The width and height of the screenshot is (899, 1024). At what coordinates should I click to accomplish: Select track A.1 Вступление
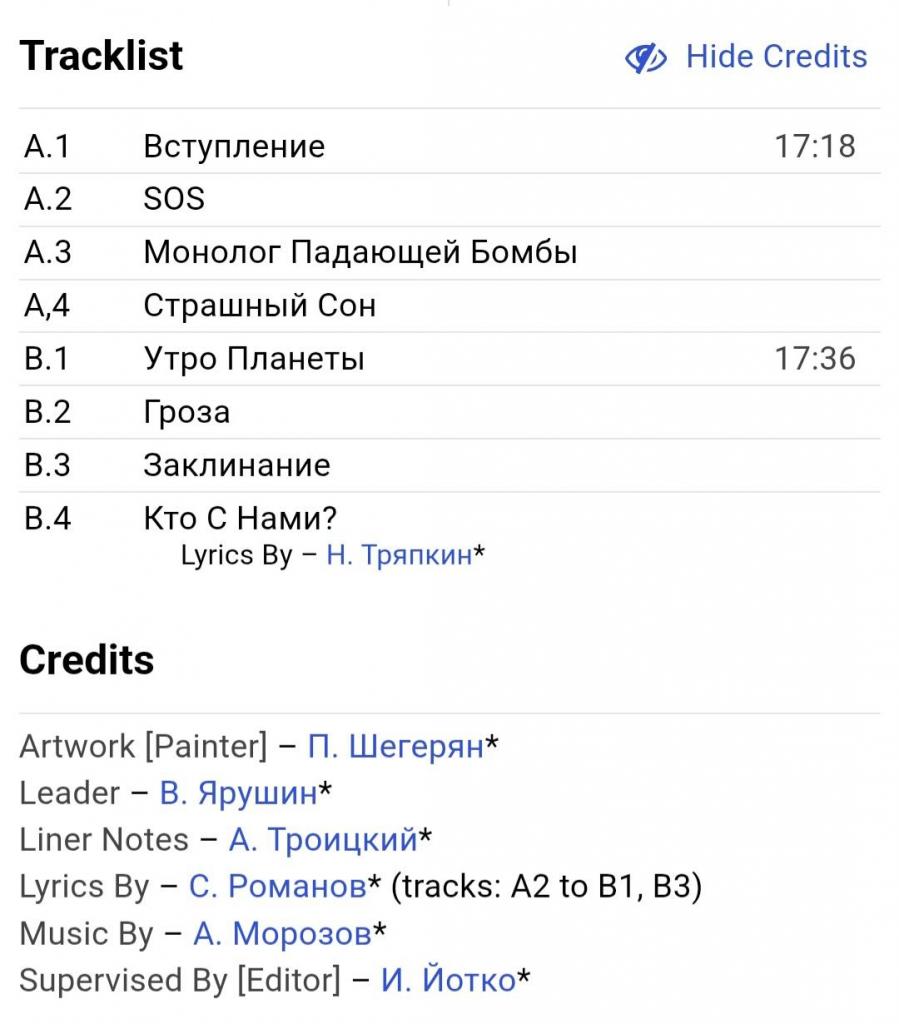tap(234, 146)
